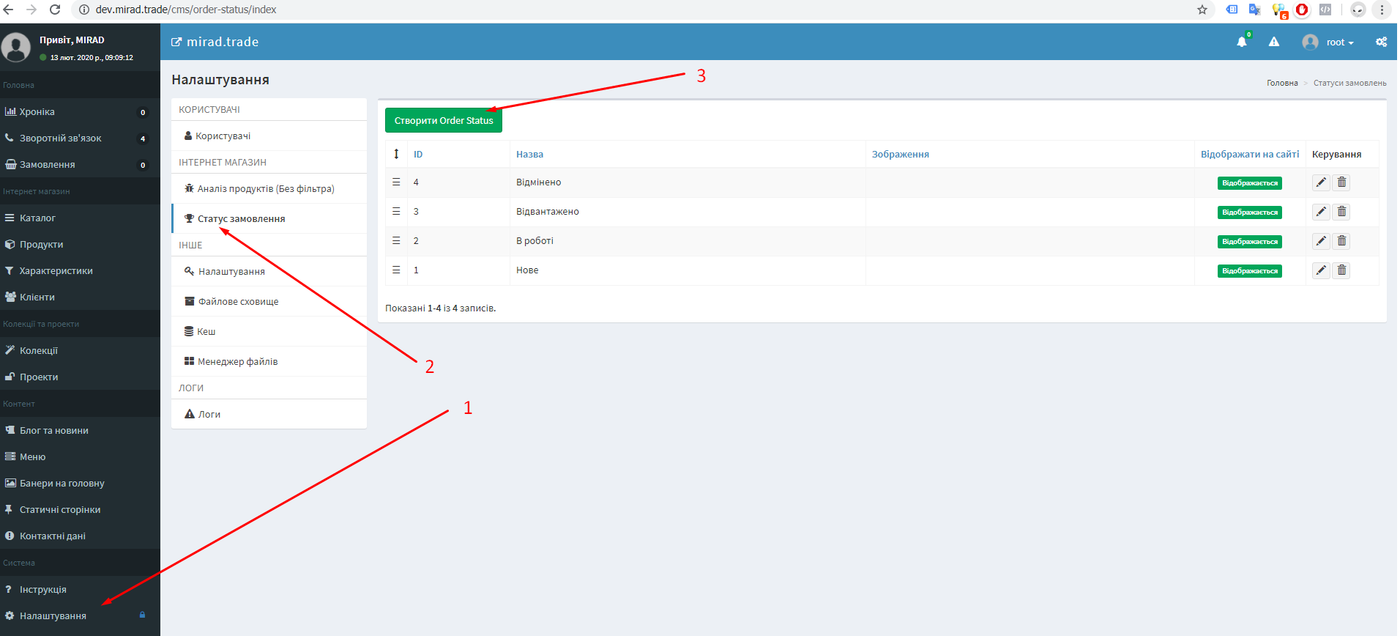
Task: Open Інструкція in the sidebar
Action: point(80,589)
